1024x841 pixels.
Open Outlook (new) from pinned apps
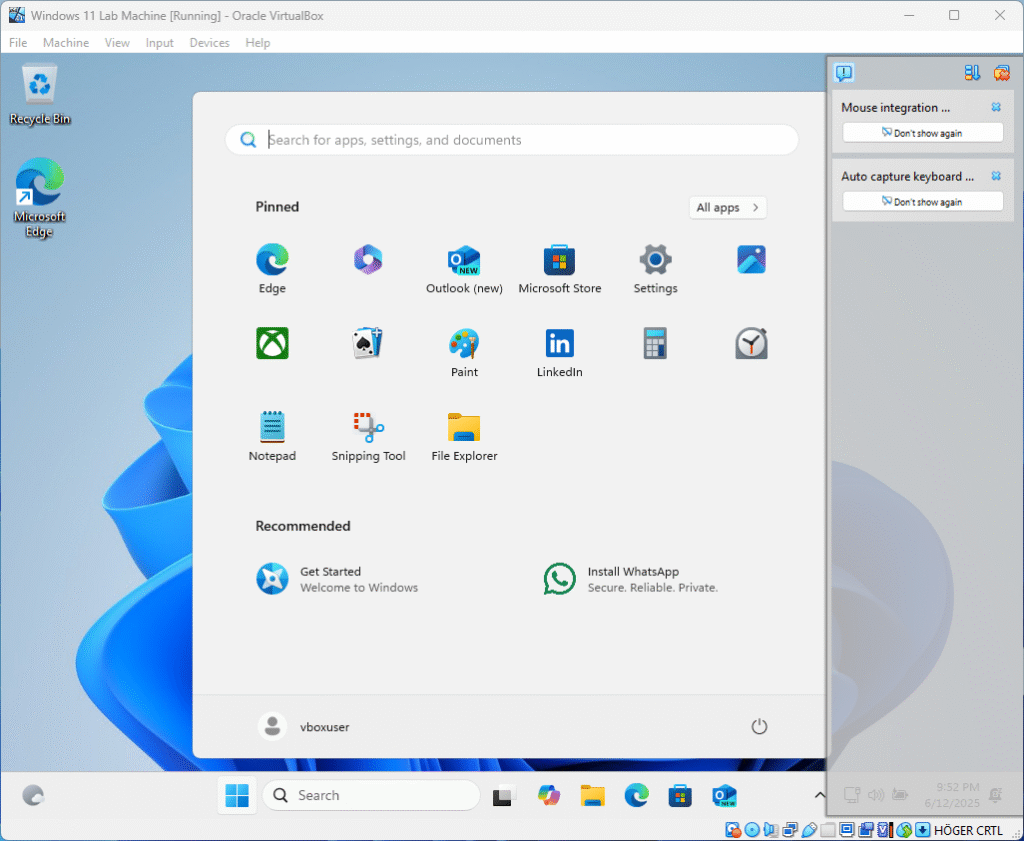464,268
